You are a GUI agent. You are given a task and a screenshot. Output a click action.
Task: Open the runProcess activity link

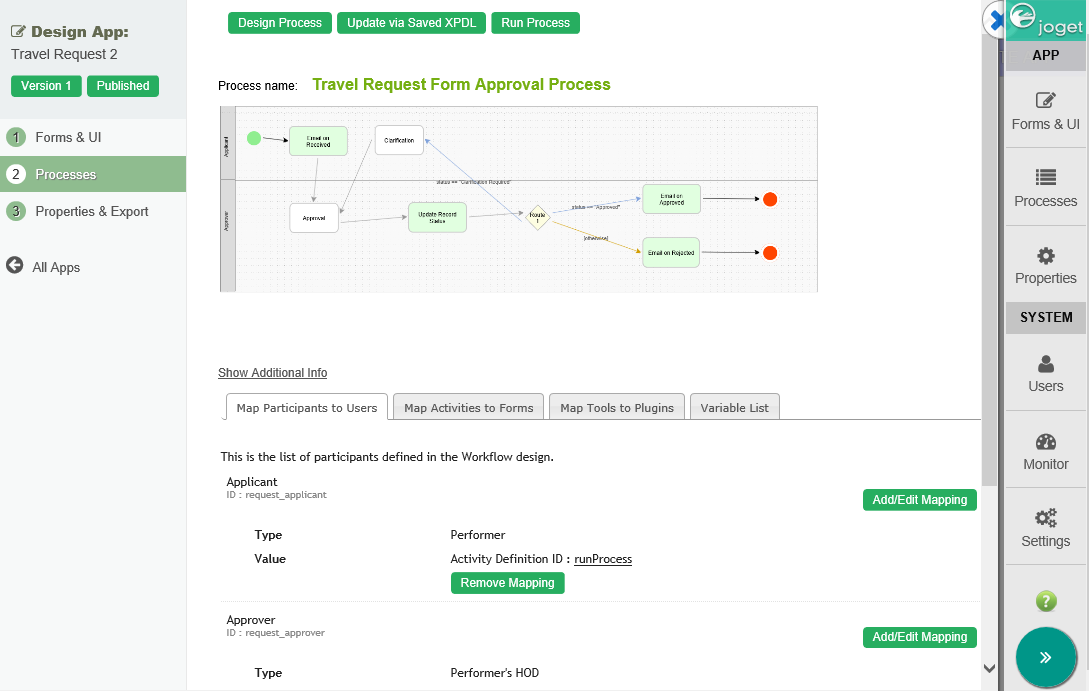(x=602, y=559)
